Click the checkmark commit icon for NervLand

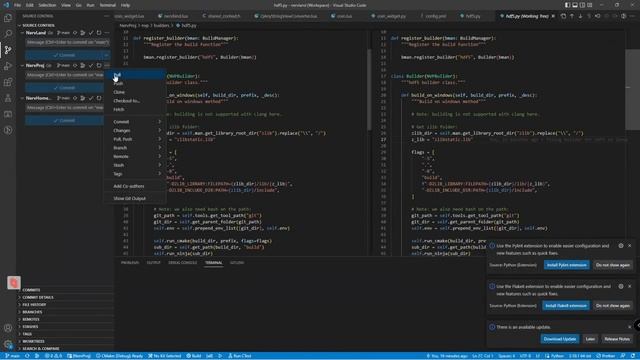tap(91, 33)
